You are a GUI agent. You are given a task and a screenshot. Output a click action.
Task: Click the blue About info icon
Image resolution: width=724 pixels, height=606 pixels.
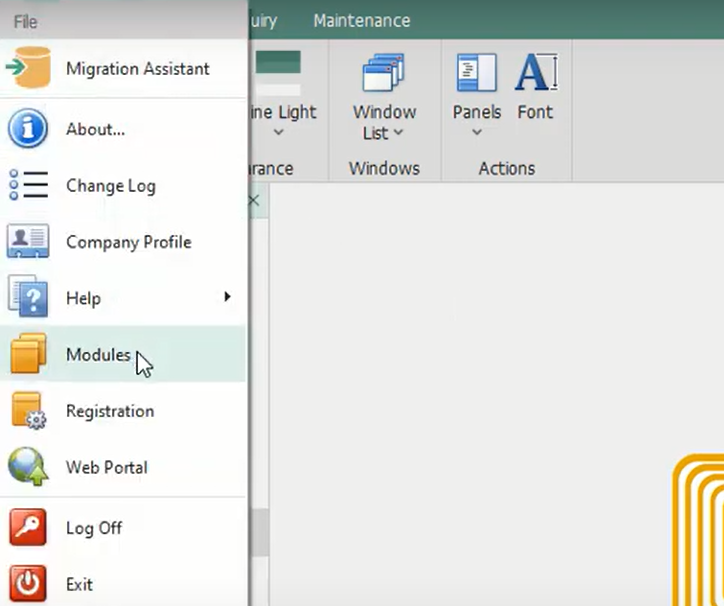(x=28, y=128)
